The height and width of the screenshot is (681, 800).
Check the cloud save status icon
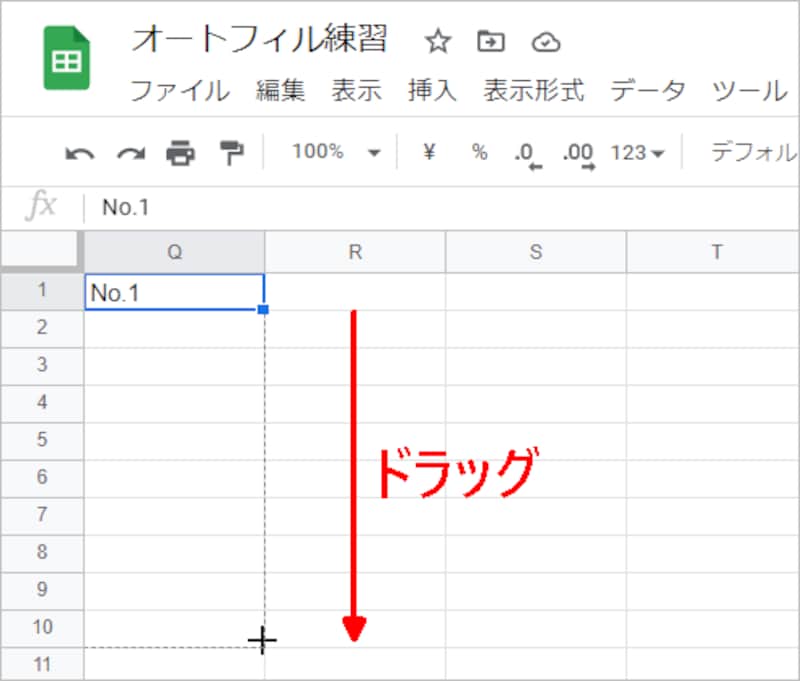point(546,42)
